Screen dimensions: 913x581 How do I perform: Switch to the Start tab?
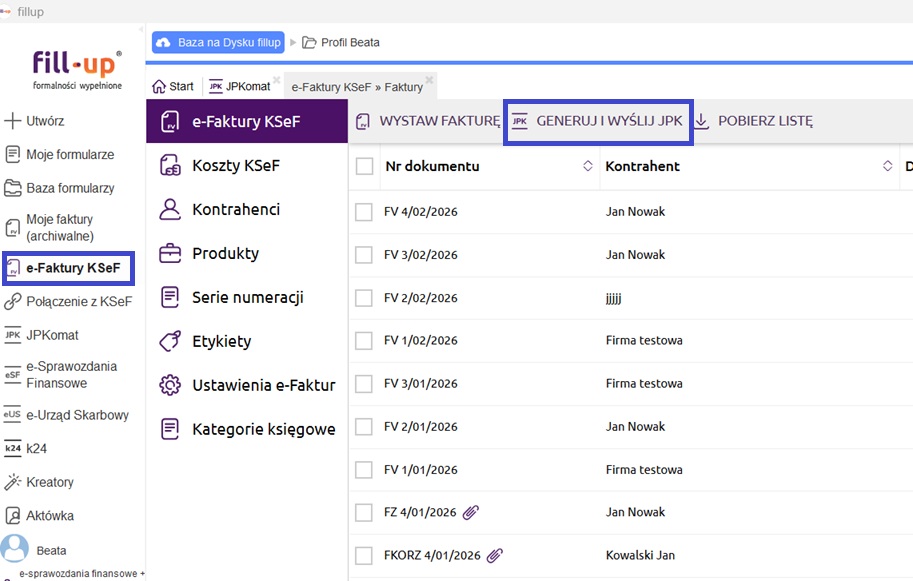[173, 87]
